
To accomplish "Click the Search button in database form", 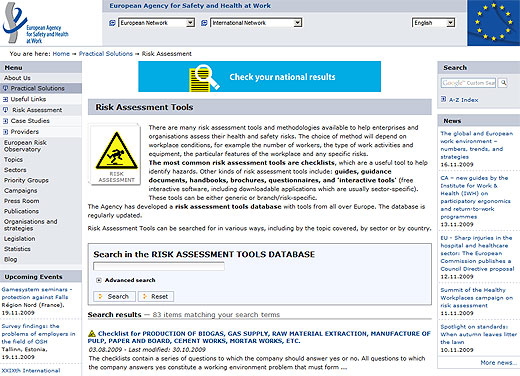I will coord(114,296).
